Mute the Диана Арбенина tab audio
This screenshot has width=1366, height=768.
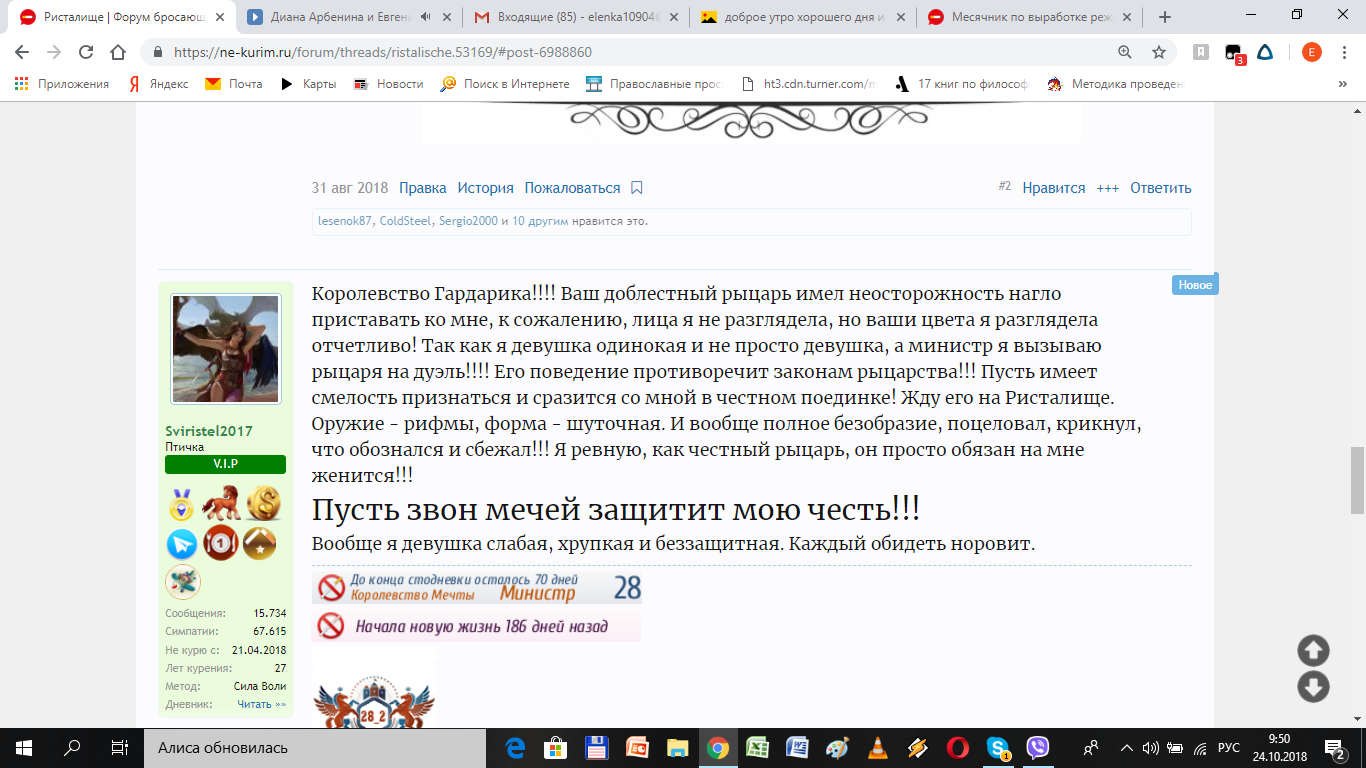[426, 17]
